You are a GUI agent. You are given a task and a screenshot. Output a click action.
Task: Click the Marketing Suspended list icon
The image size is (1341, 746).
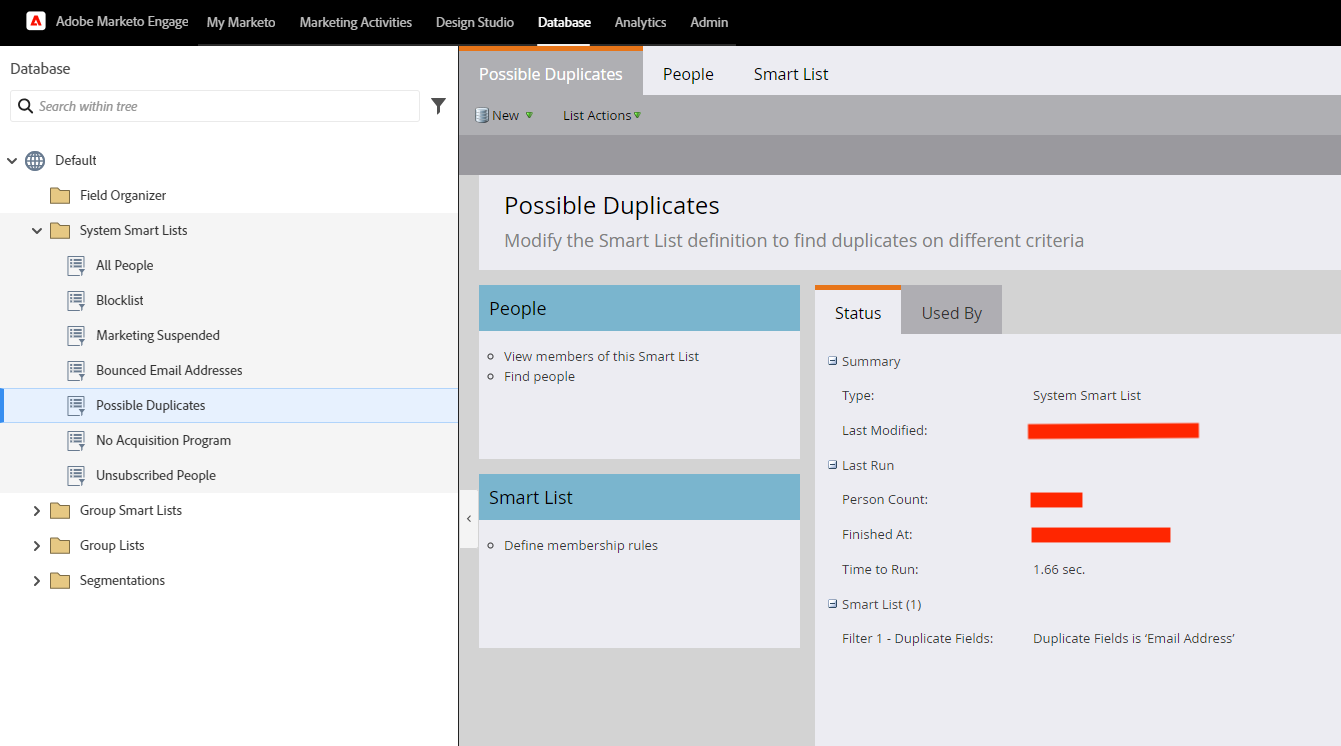[76, 335]
